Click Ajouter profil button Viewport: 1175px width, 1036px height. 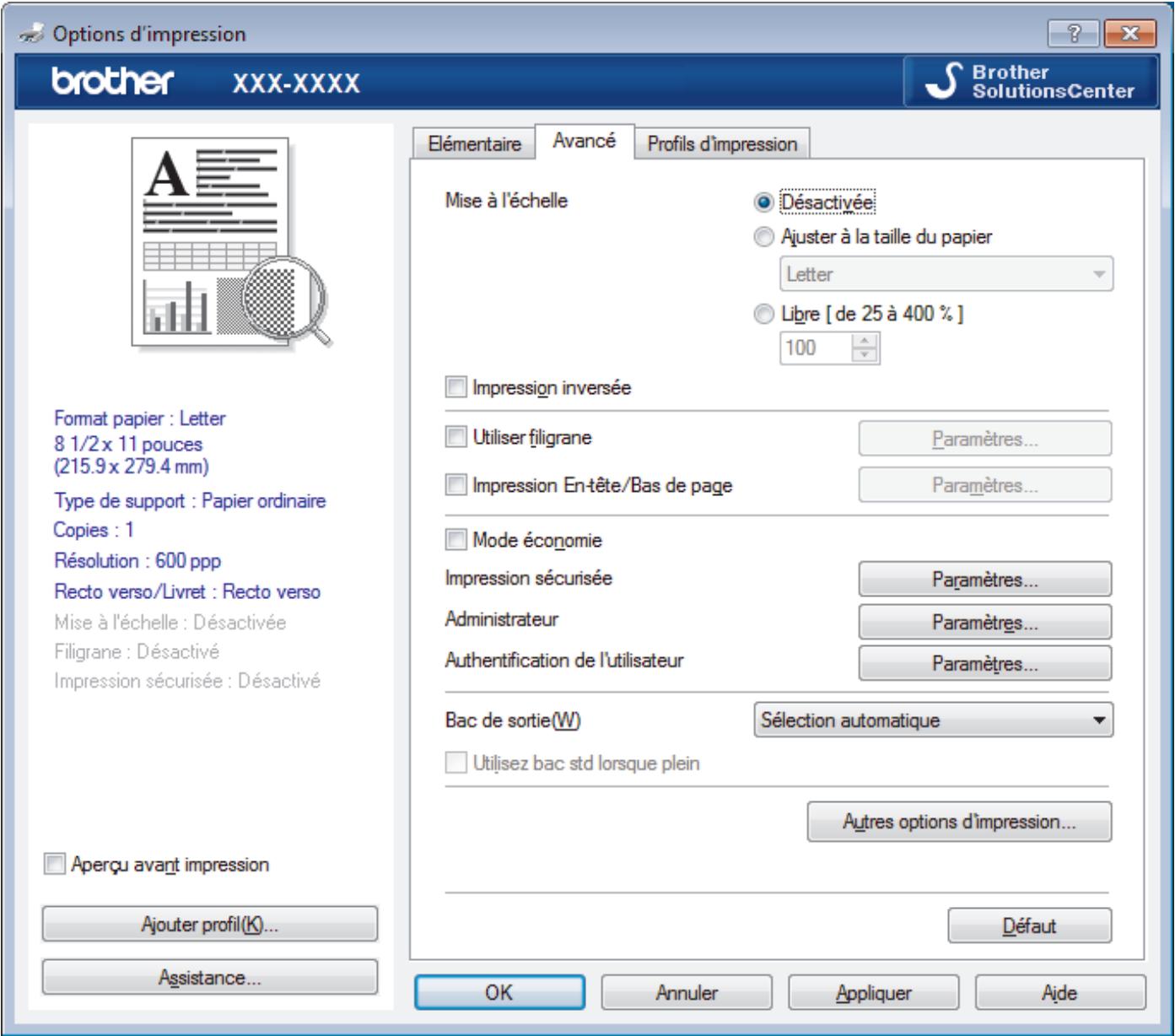click(x=210, y=924)
